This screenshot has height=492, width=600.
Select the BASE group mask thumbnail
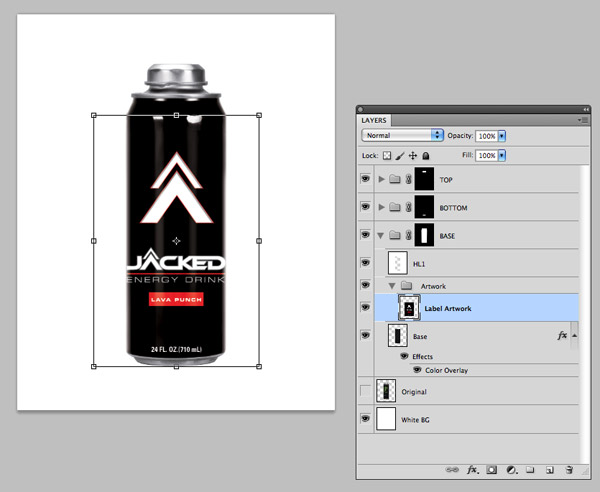(x=424, y=235)
